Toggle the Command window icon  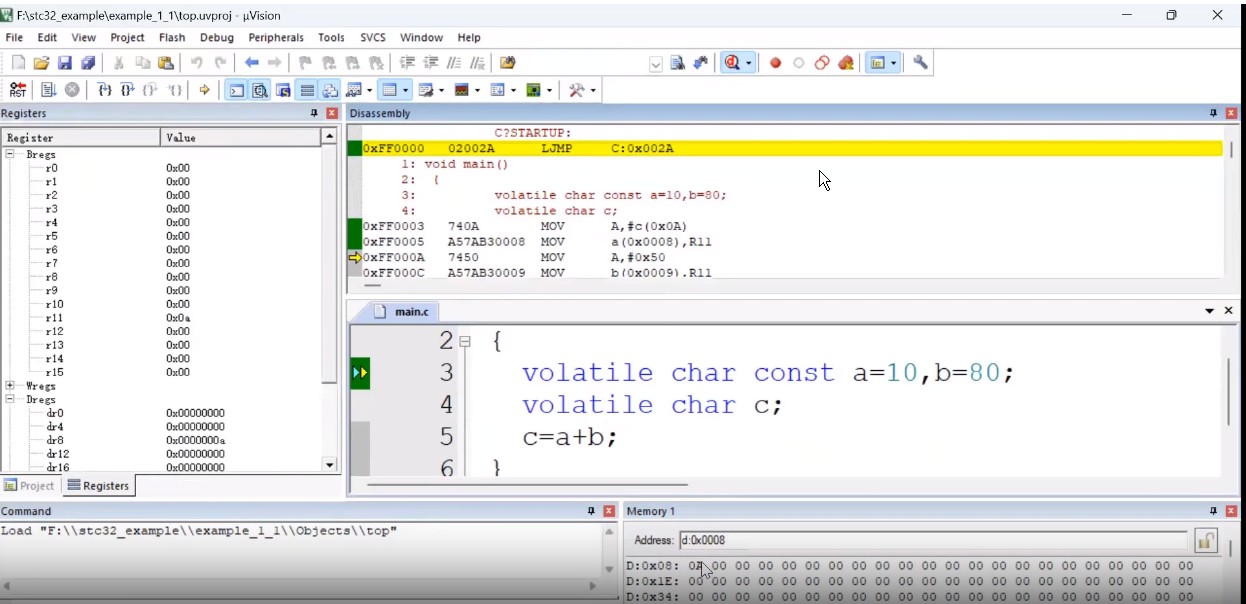(x=236, y=90)
